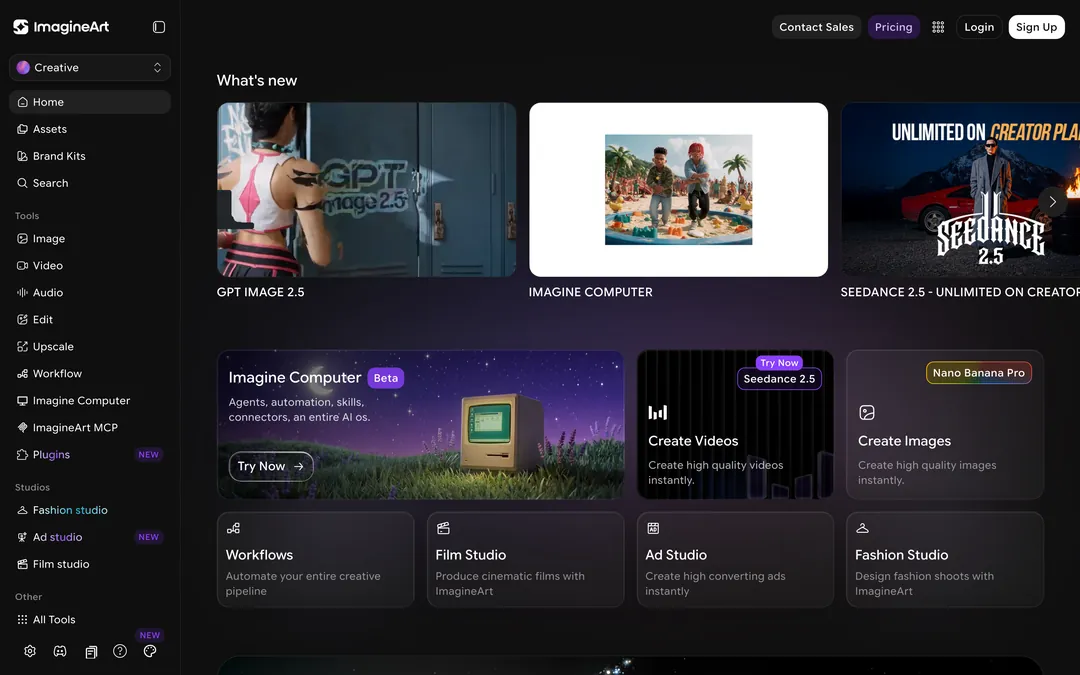Open the Workflows card

coord(315,559)
